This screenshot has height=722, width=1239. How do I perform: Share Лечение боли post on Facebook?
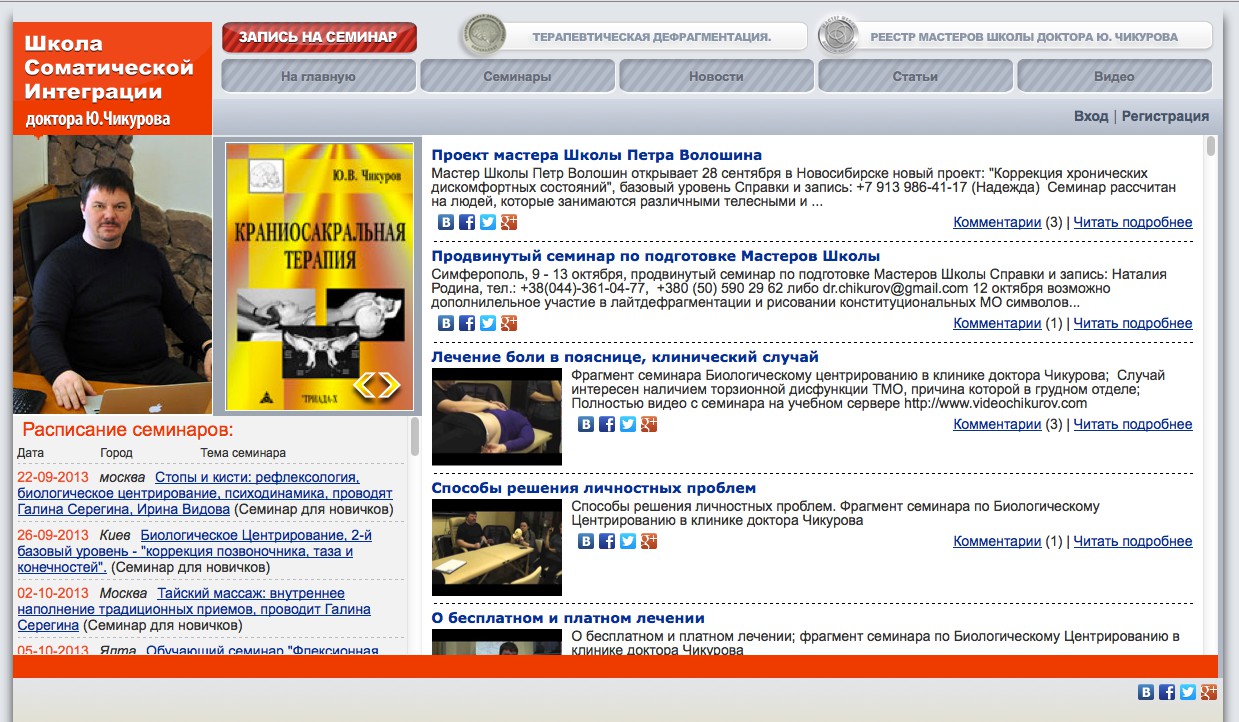click(607, 424)
